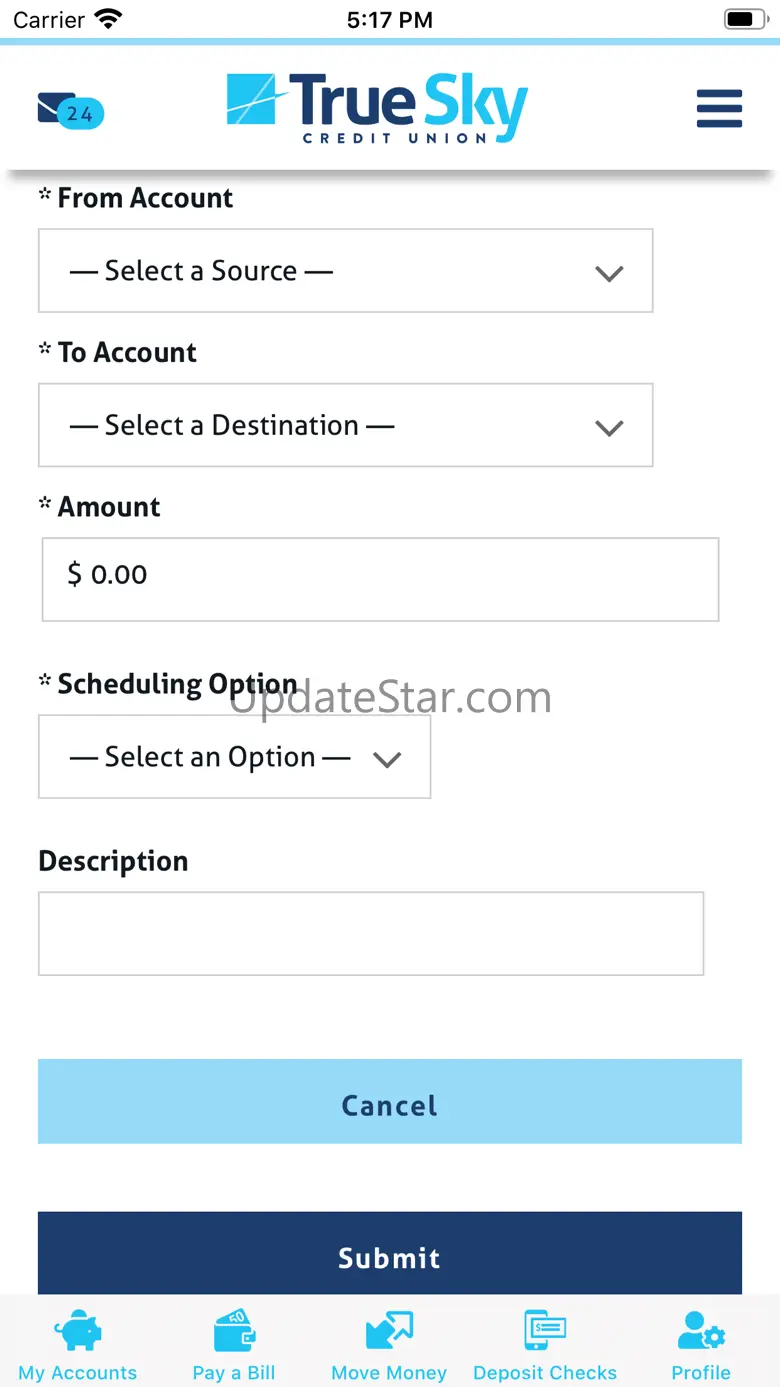The width and height of the screenshot is (780, 1387).
Task: Switch to the Deposit Checks tab label
Action: tap(545, 1372)
